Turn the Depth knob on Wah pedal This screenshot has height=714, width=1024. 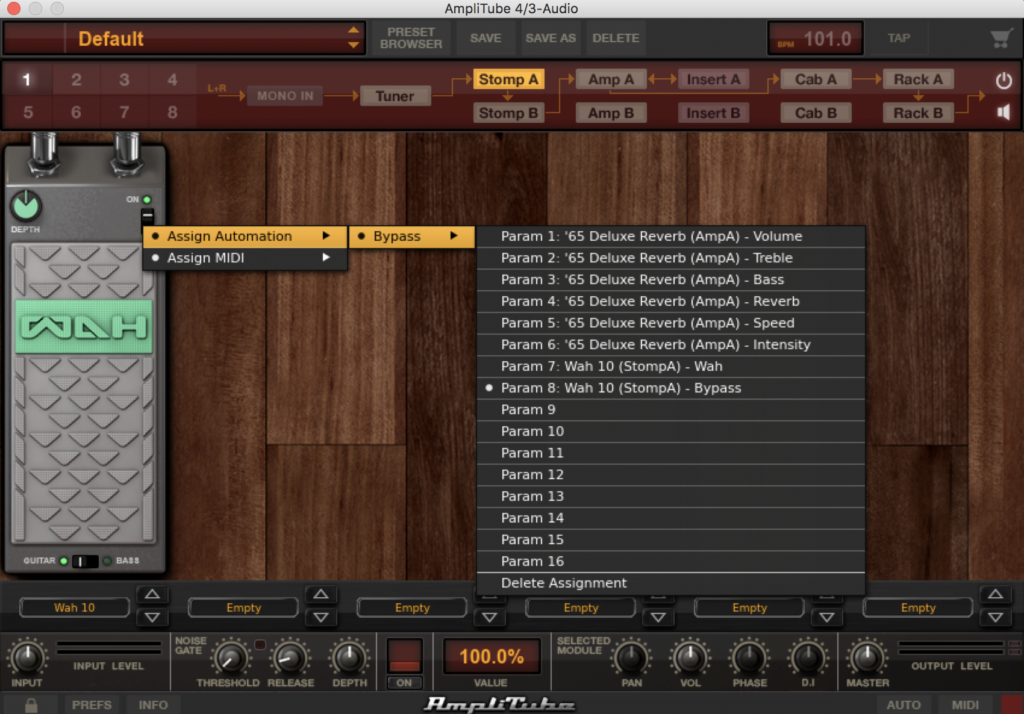coord(26,206)
